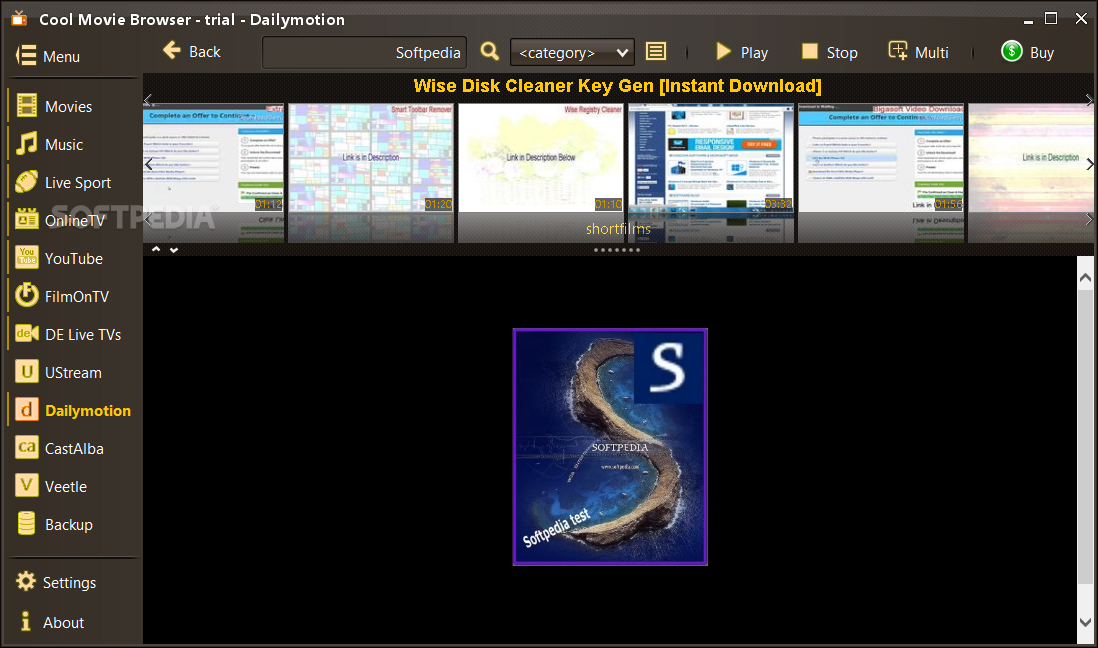Image resolution: width=1098 pixels, height=648 pixels.
Task: Select the thumbnail with duration 01:12
Action: (x=213, y=158)
